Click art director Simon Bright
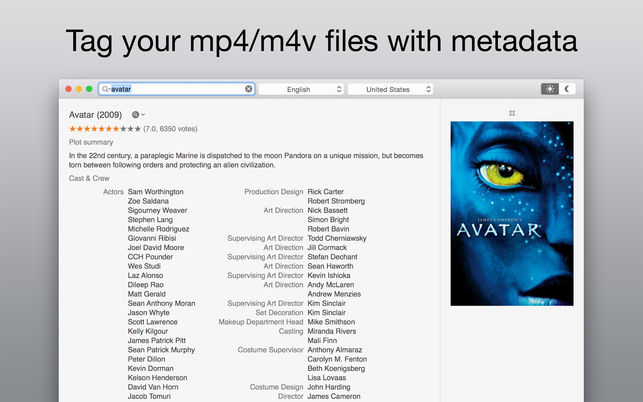643x402 pixels. pos(328,219)
